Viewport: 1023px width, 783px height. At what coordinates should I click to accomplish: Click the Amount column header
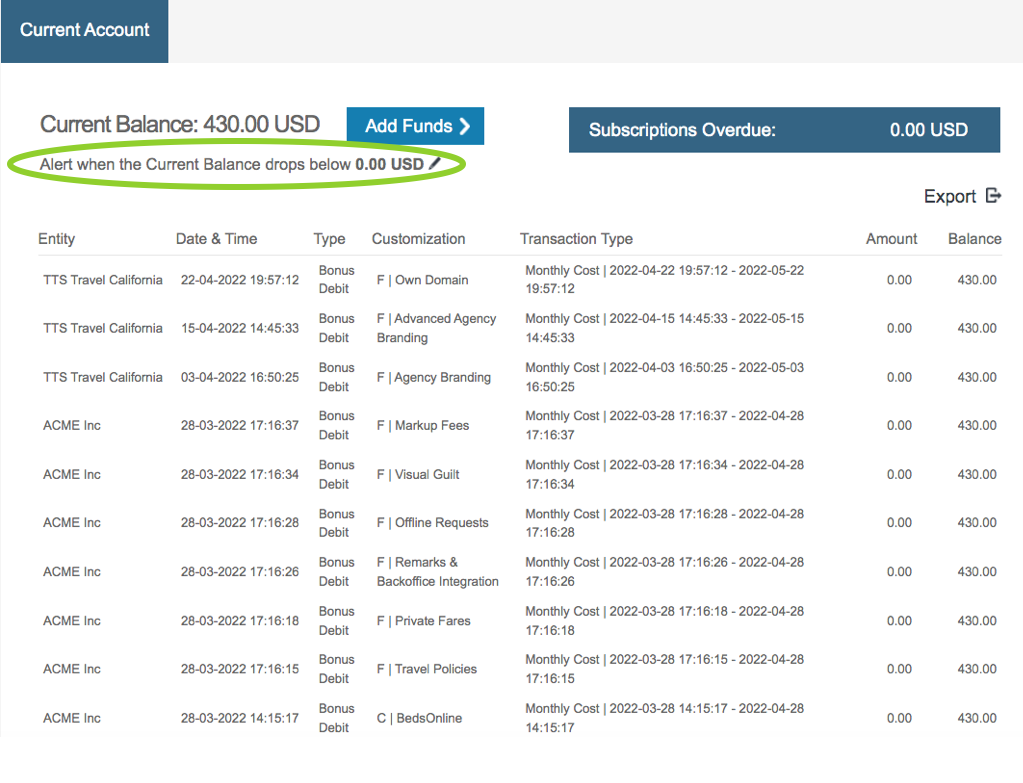pyautogui.click(x=891, y=239)
